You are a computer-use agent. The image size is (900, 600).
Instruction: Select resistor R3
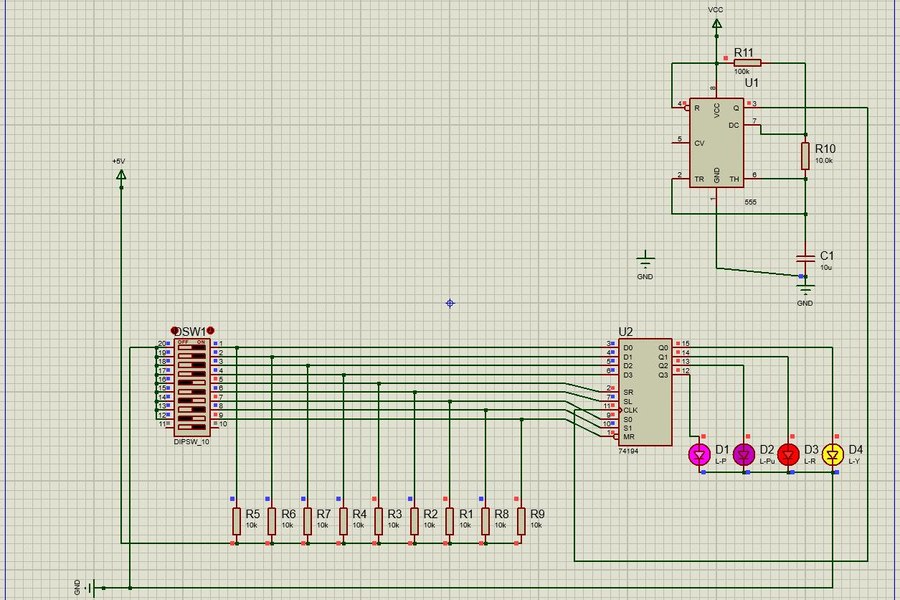[379, 521]
